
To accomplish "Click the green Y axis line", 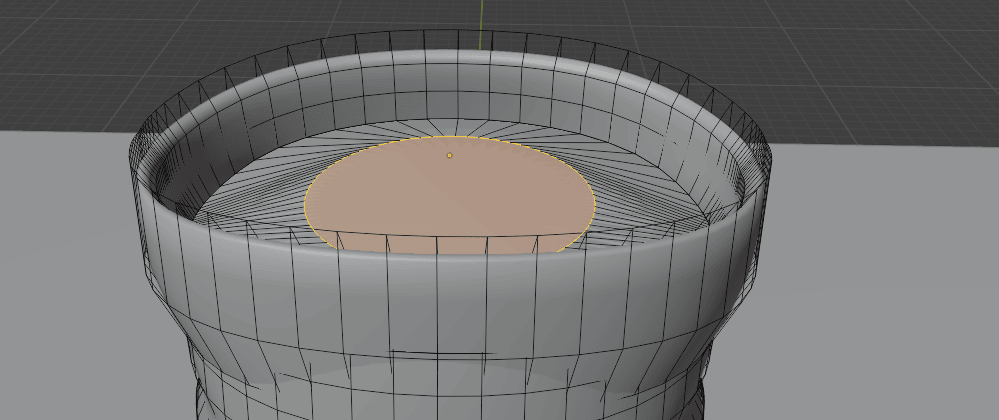I will tap(481, 20).
